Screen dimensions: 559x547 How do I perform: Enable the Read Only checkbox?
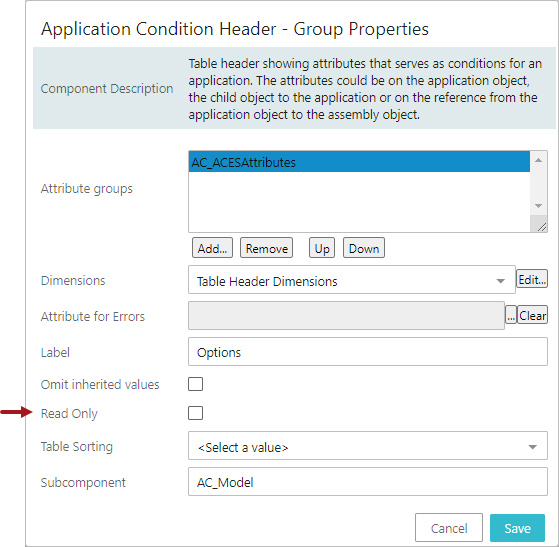[195, 413]
